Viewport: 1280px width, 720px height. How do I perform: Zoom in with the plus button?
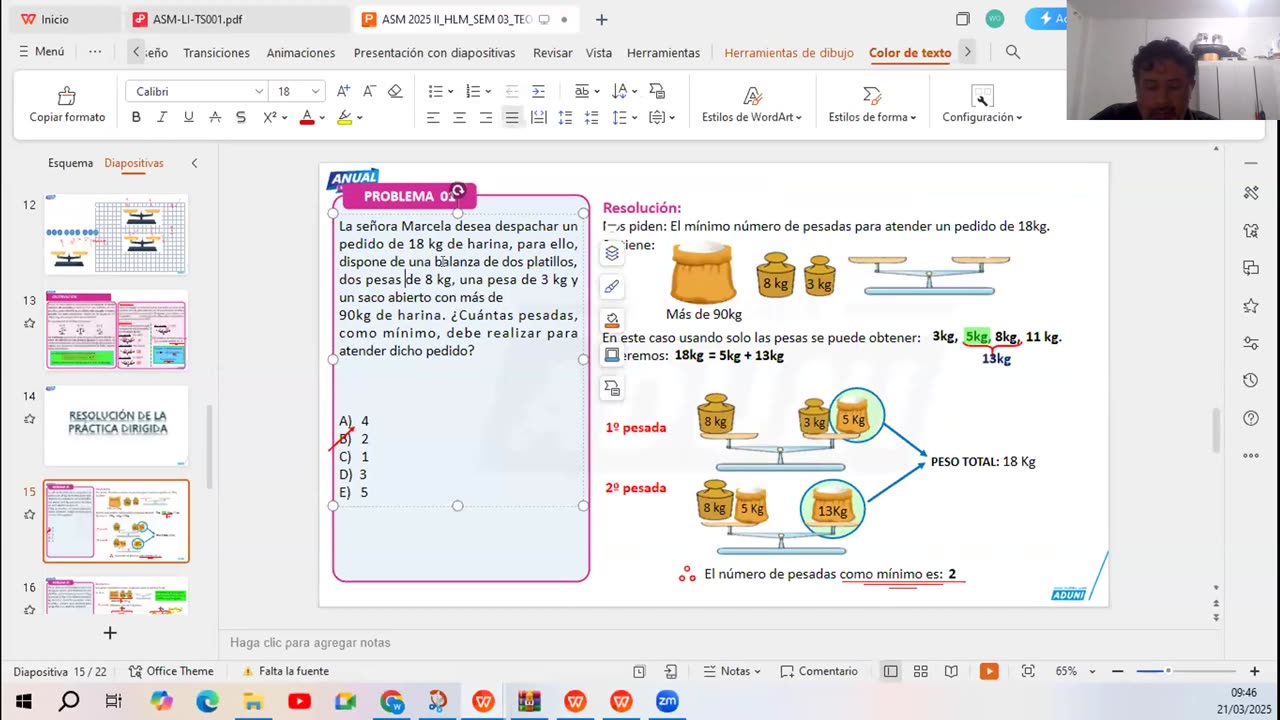coord(1254,672)
